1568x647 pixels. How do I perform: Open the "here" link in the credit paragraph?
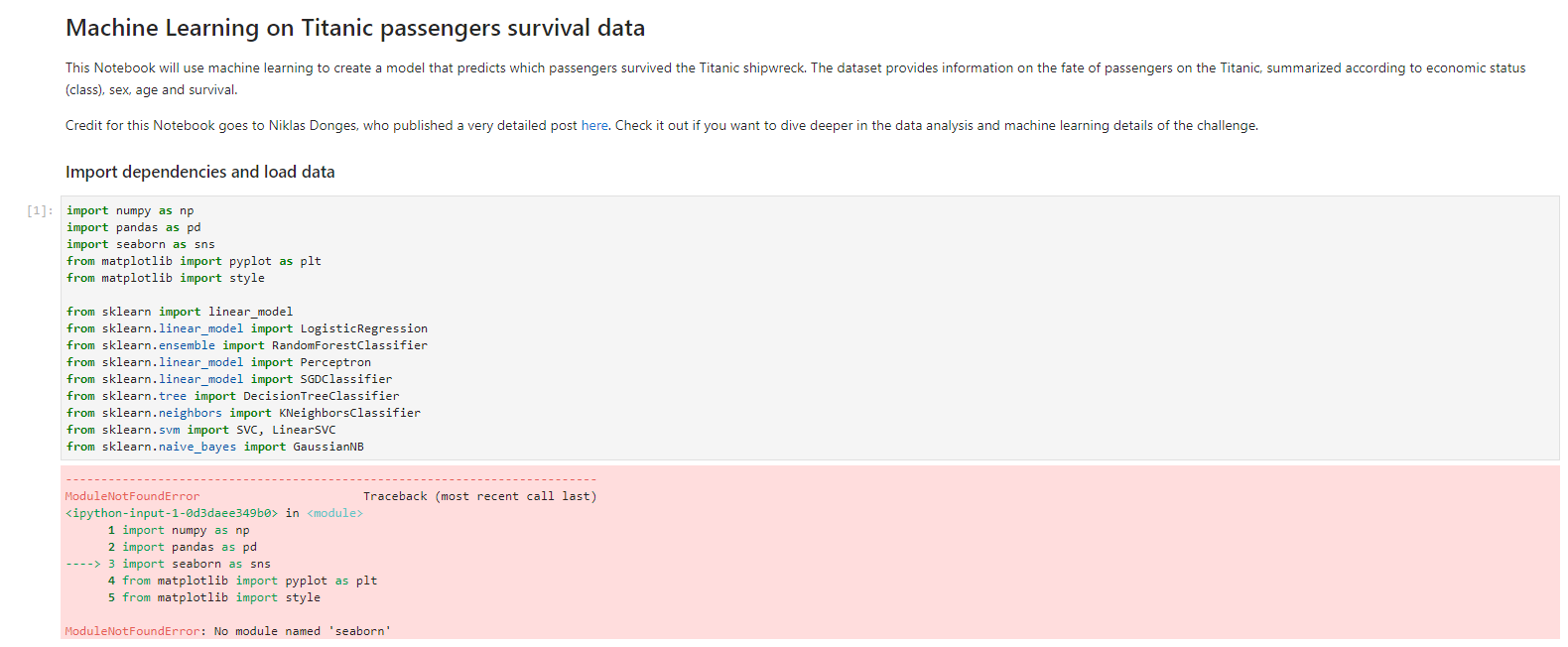click(x=594, y=126)
